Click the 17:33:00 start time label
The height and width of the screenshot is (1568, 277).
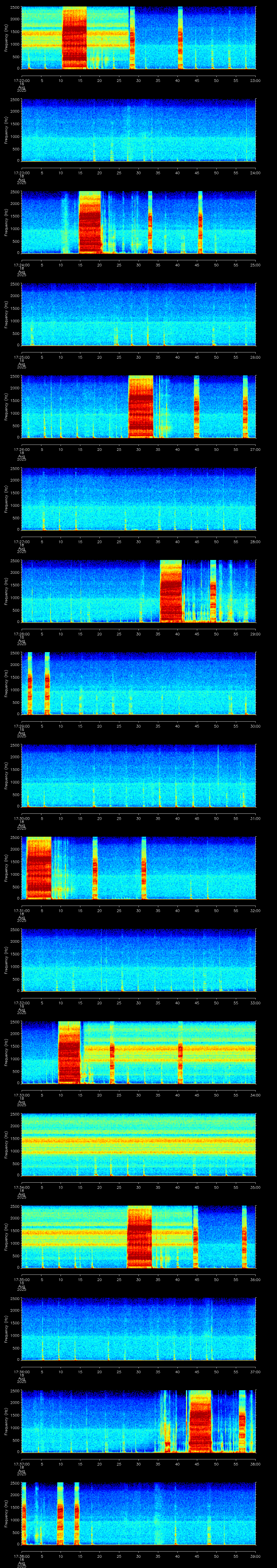coord(21,1095)
